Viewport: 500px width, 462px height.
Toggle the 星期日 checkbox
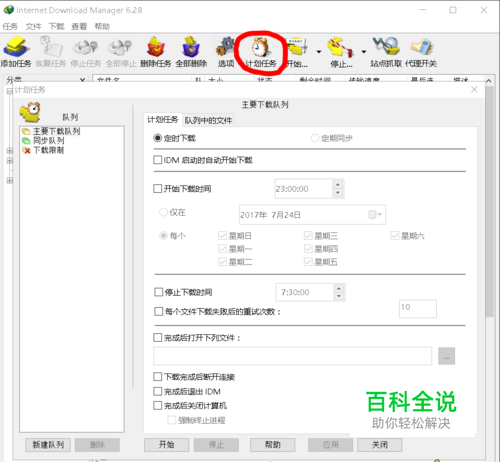[x=222, y=236]
